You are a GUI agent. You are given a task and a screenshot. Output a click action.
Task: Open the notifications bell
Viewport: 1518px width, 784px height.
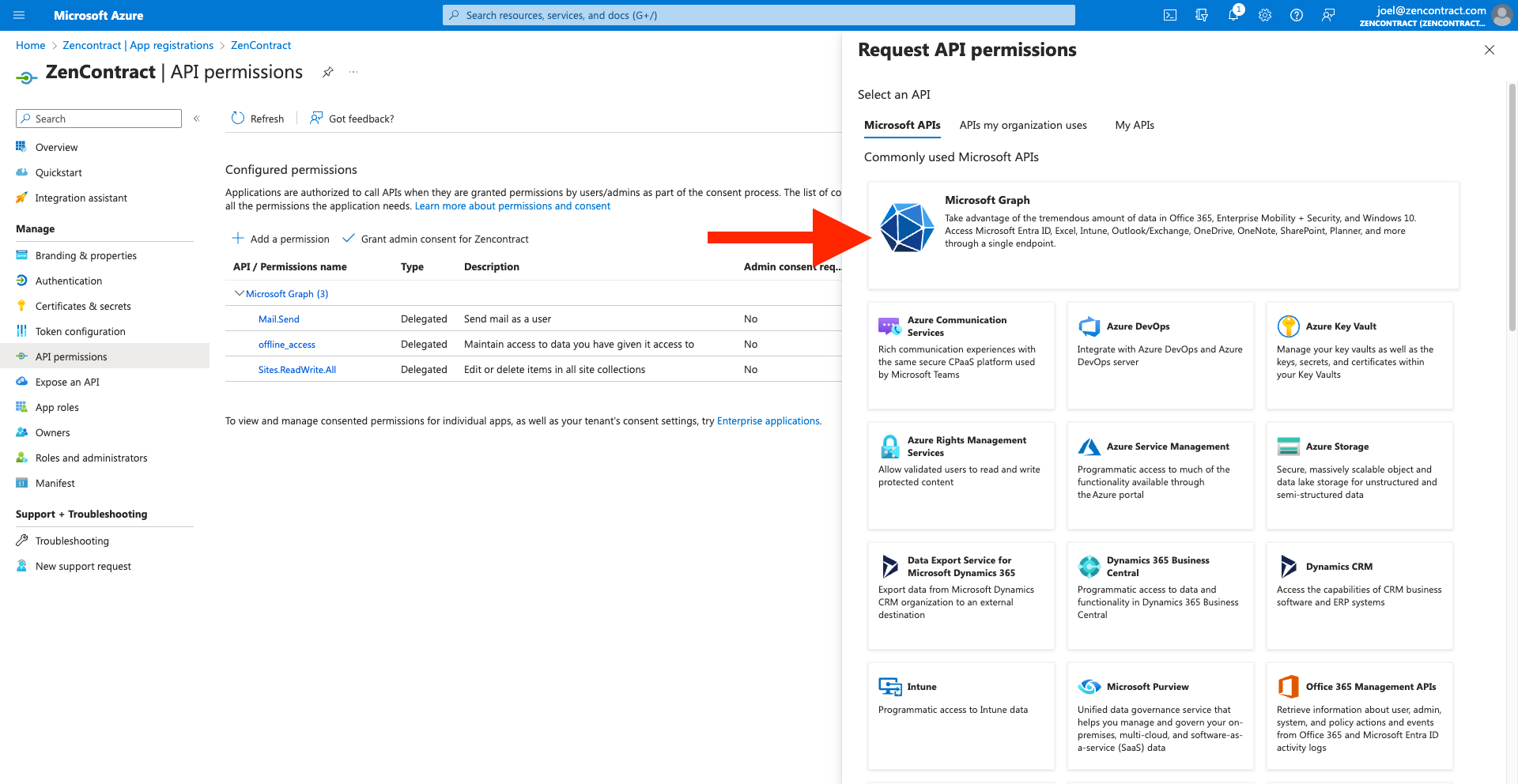click(x=1233, y=15)
